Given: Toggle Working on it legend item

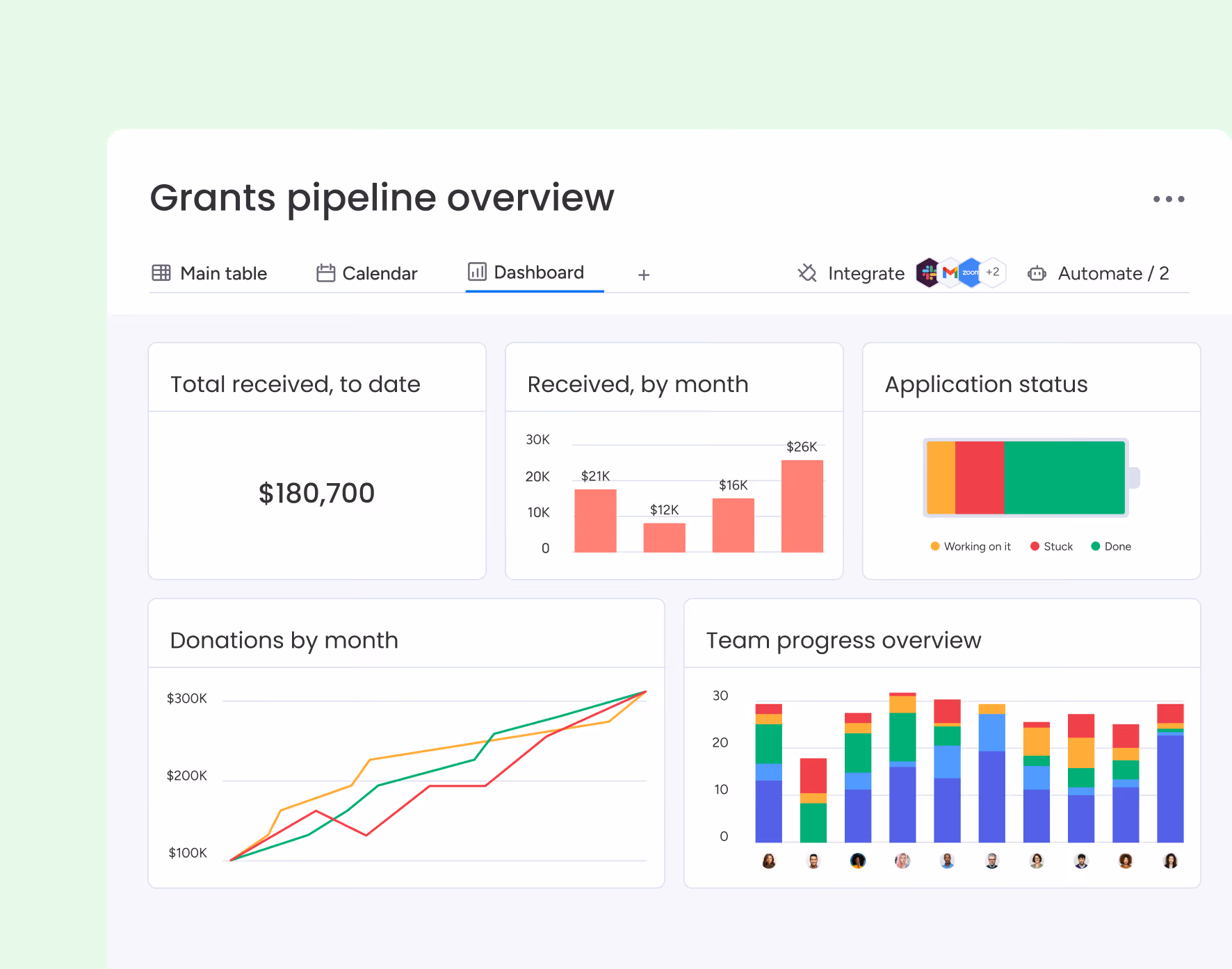Looking at the screenshot, I should (x=971, y=546).
